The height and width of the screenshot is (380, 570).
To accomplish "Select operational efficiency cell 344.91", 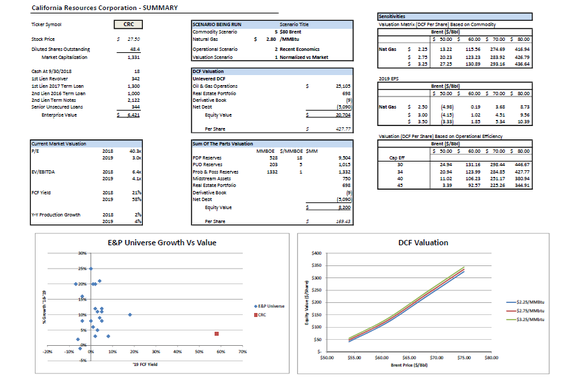I will coord(522,185).
